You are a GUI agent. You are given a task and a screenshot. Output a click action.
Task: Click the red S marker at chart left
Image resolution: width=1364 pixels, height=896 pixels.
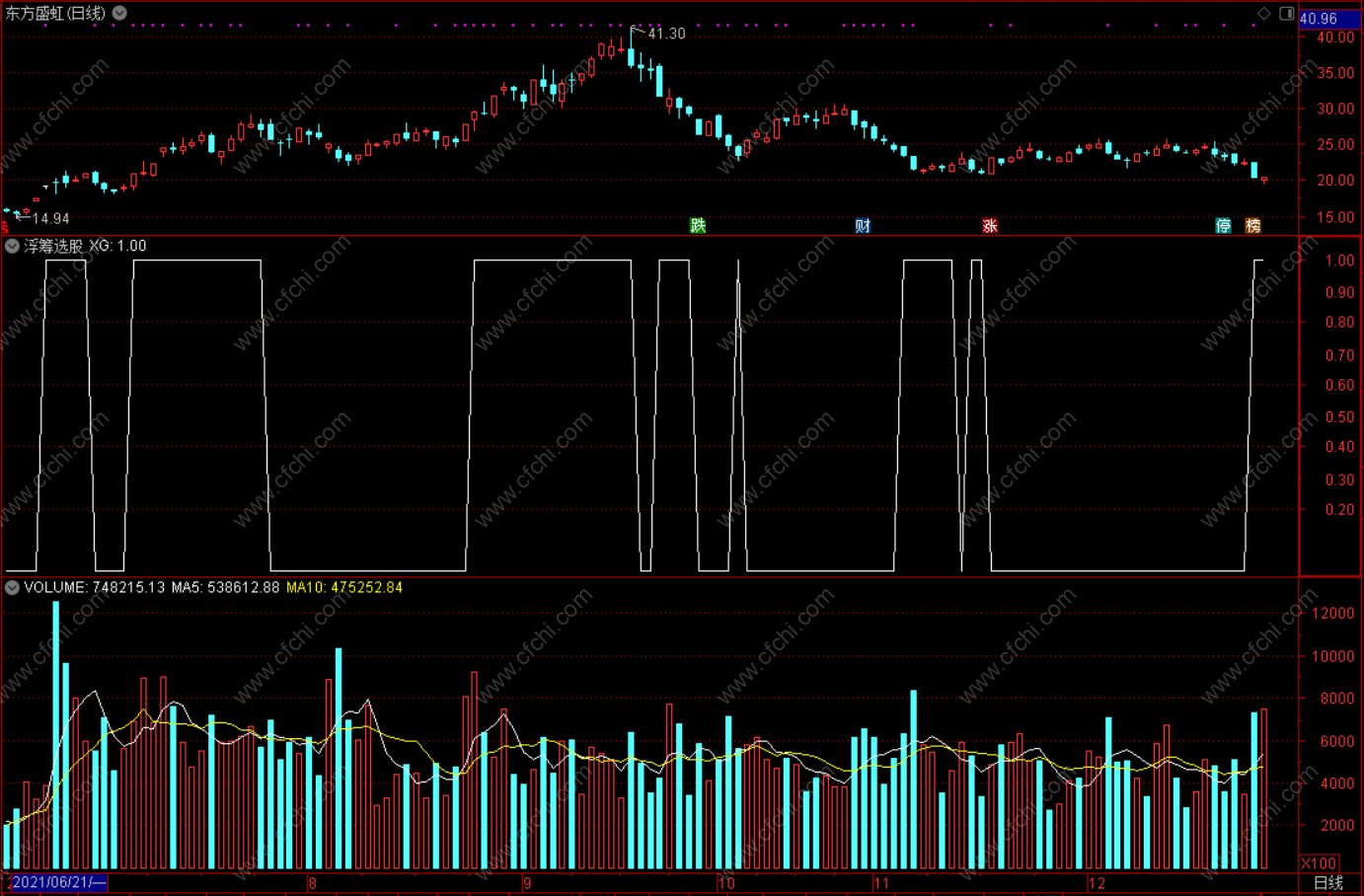(x=4, y=228)
